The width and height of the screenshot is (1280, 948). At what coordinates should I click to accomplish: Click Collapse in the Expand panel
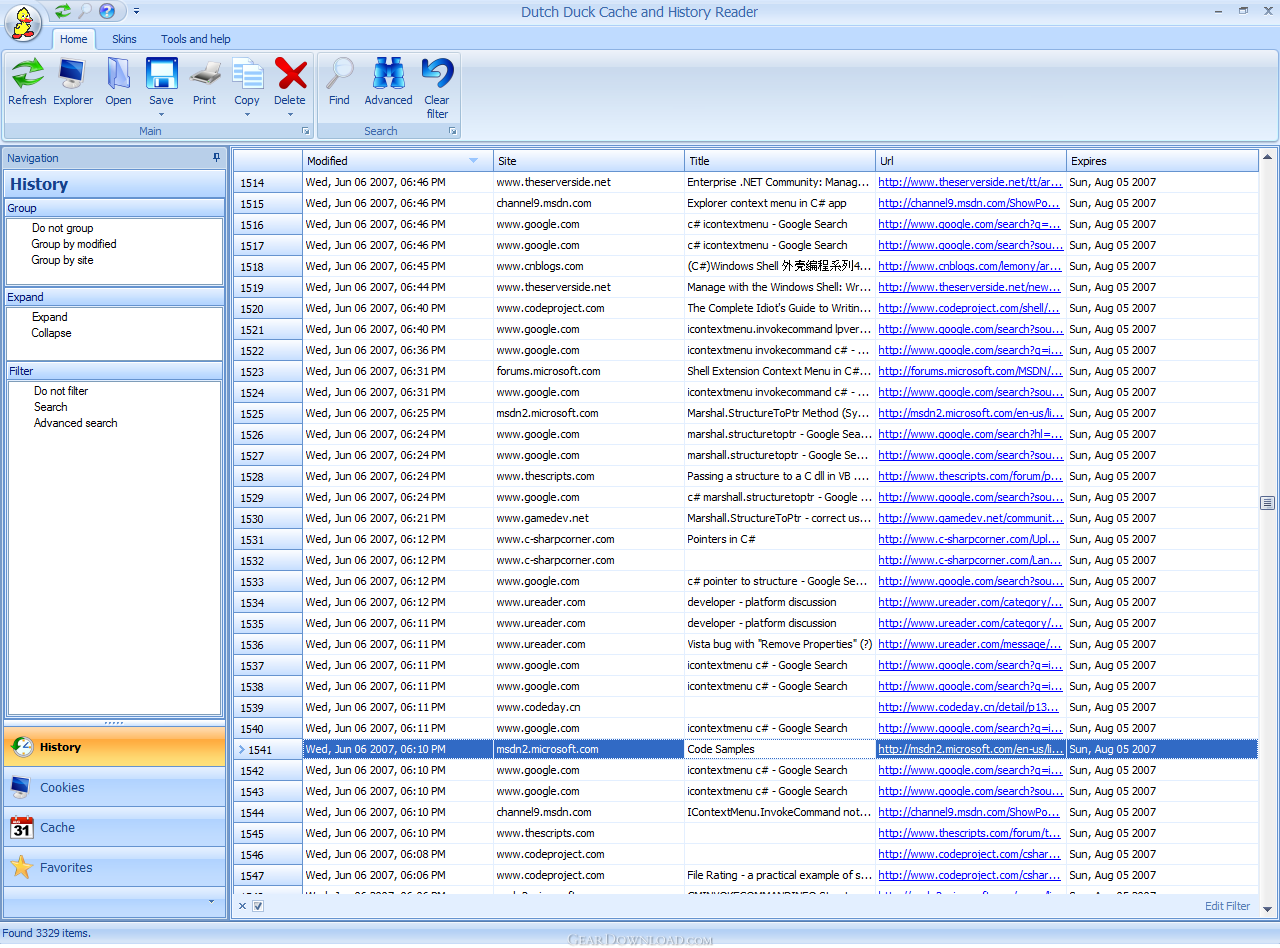click(51, 333)
